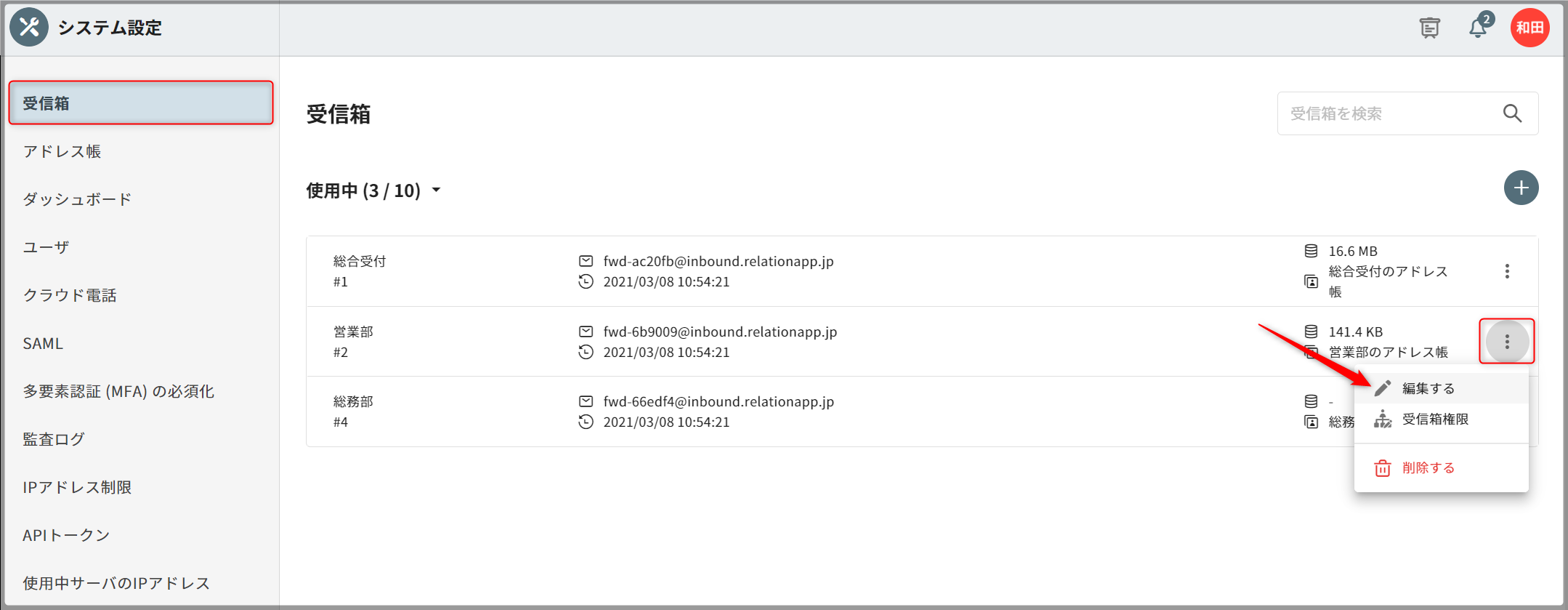Click the 和田 user avatar
This screenshot has height=610, width=1568.
point(1529,28)
